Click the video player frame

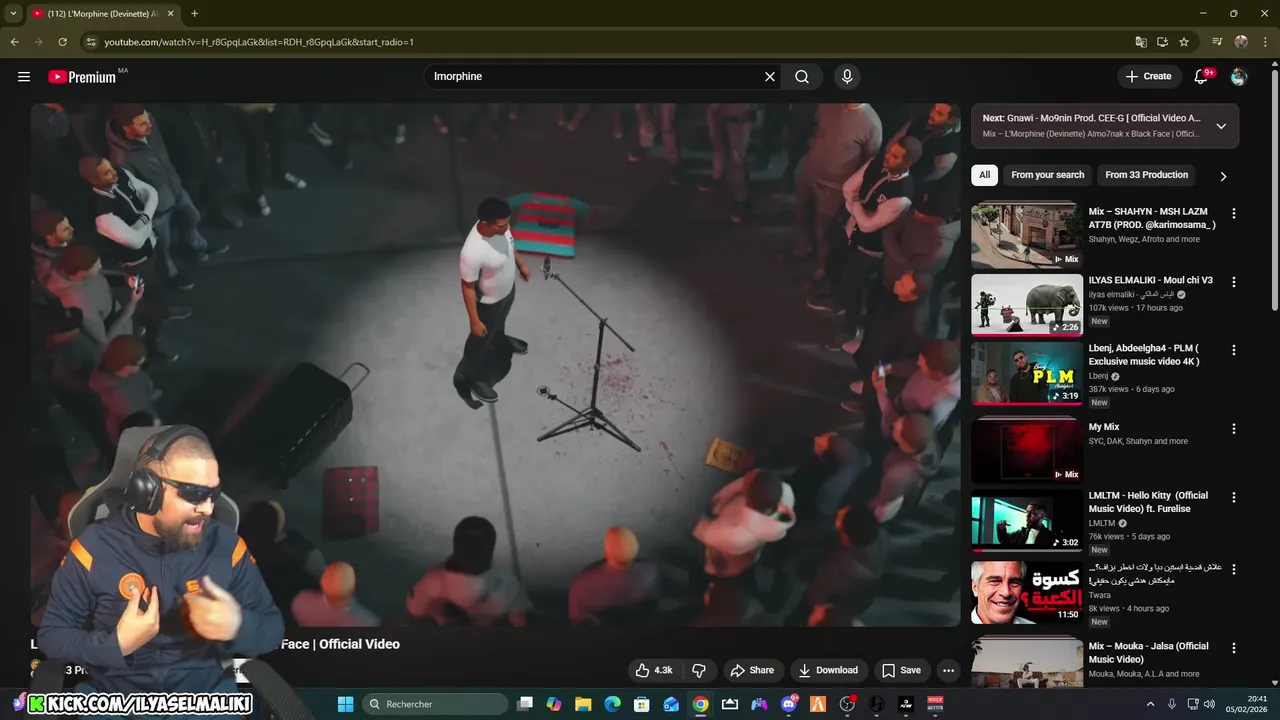(x=495, y=365)
